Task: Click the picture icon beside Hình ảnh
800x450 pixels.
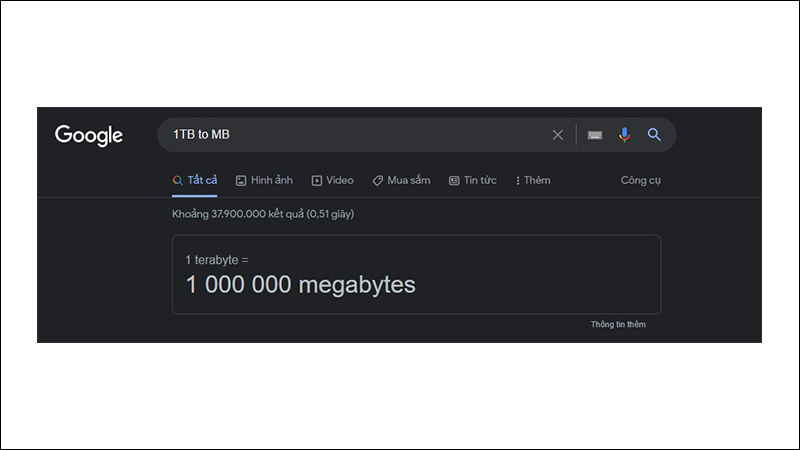Action: tap(241, 181)
